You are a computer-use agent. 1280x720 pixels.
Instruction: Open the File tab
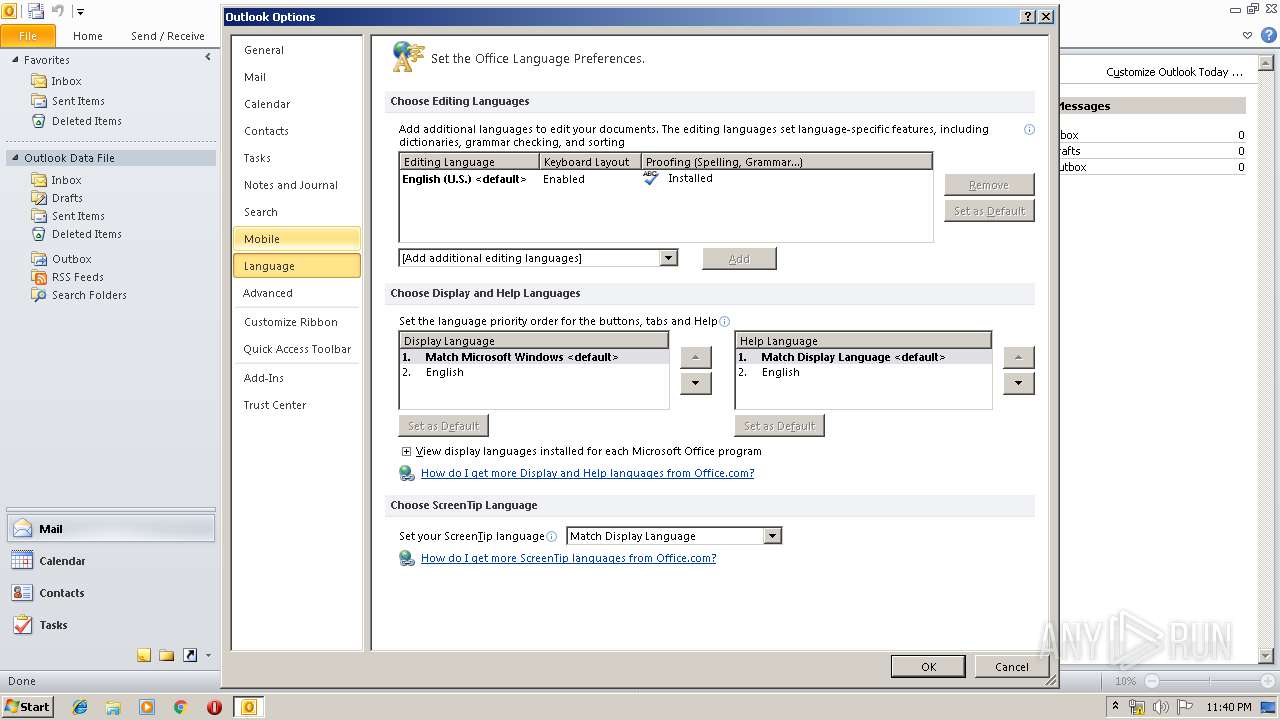(28, 35)
